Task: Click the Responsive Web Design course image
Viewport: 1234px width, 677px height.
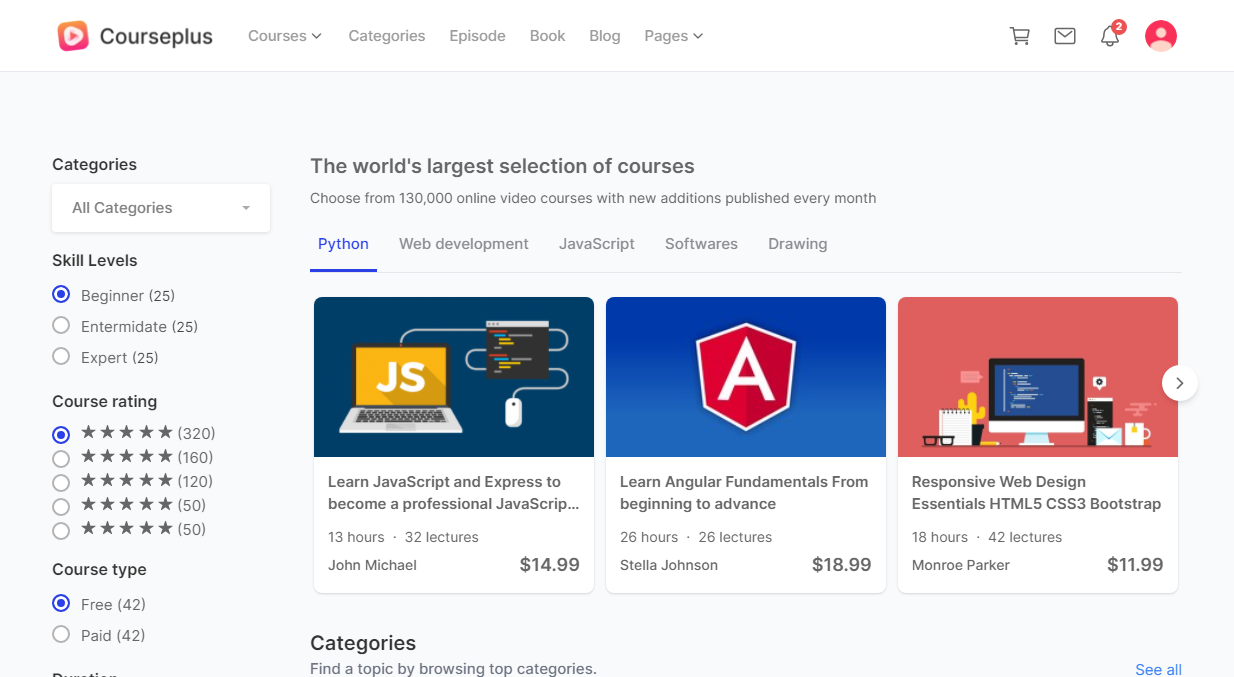Action: (x=1038, y=377)
